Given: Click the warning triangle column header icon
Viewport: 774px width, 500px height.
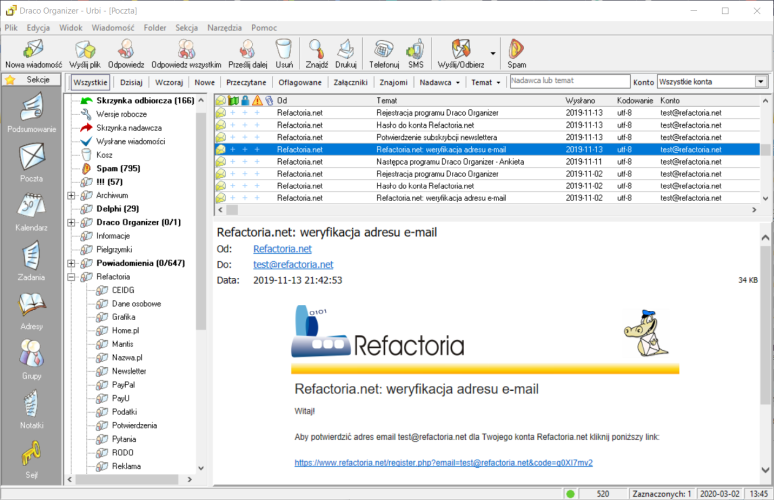Looking at the screenshot, I should tap(257, 101).
